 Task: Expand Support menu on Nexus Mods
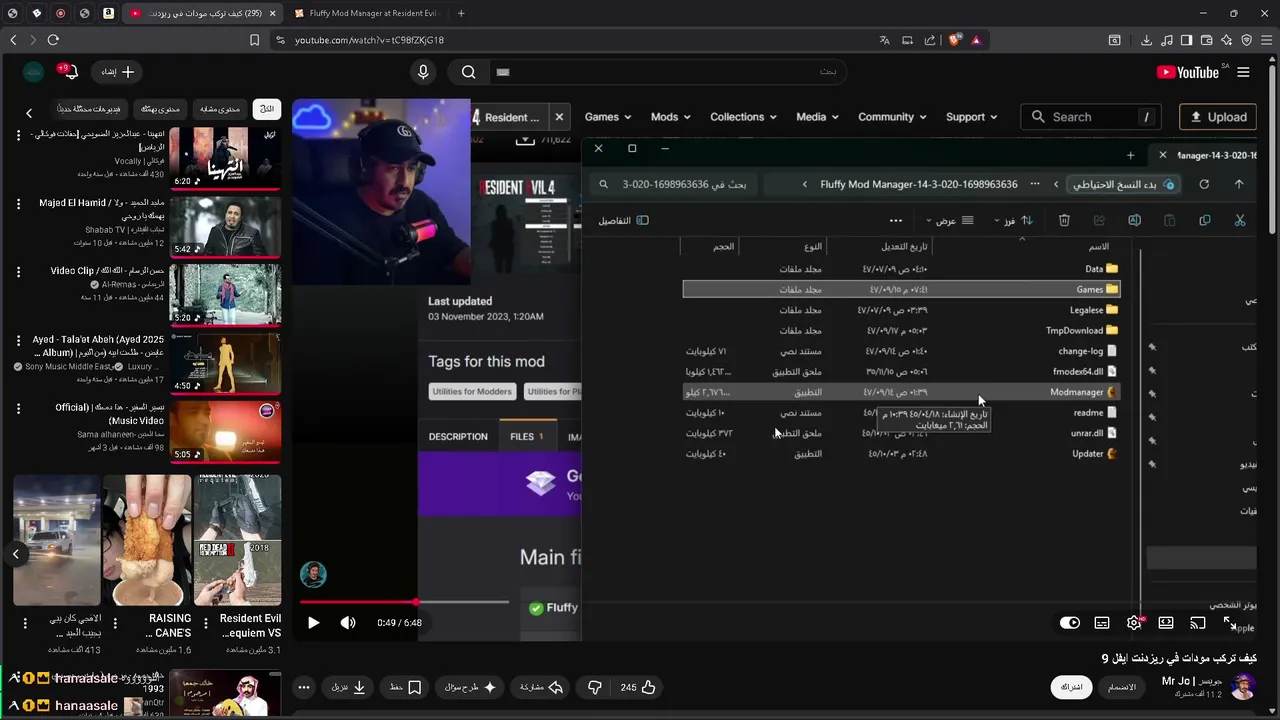[972, 117]
